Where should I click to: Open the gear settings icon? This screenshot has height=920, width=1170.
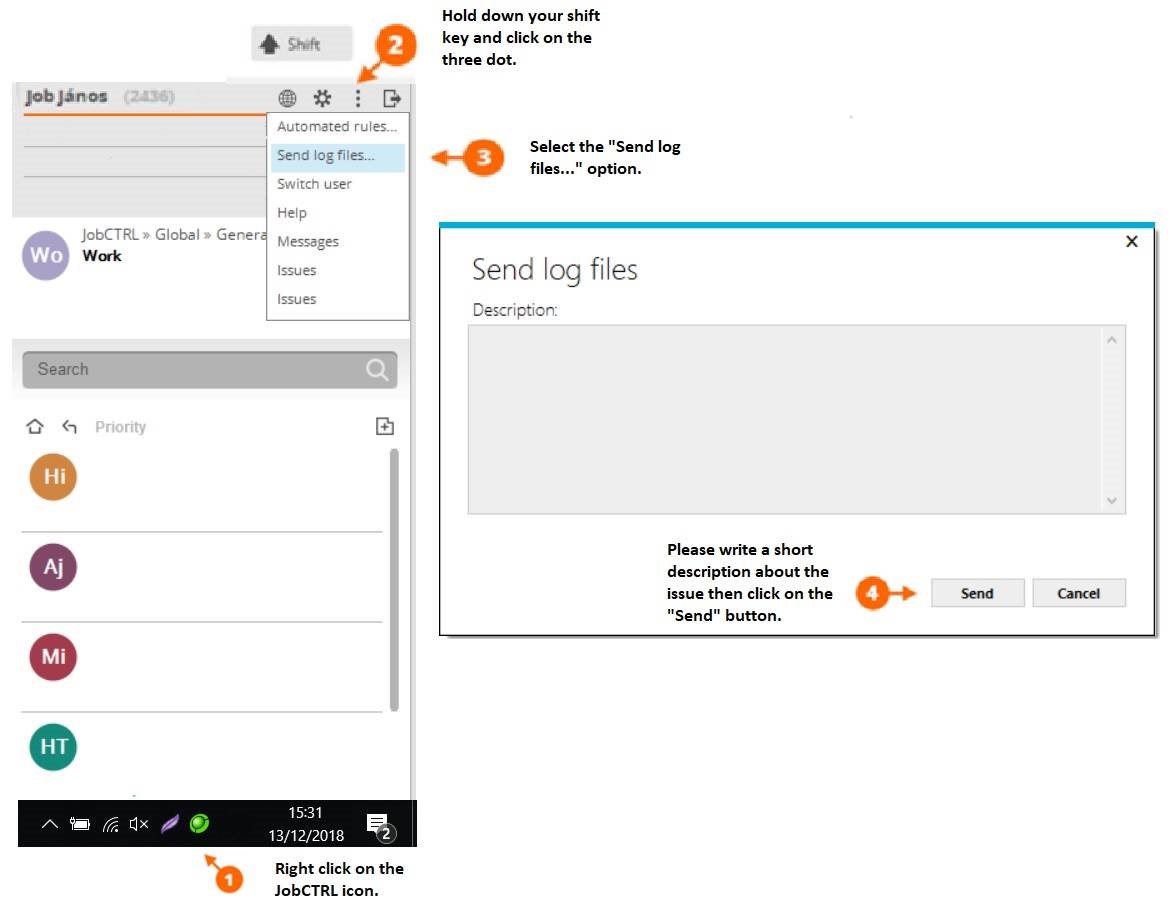point(322,98)
